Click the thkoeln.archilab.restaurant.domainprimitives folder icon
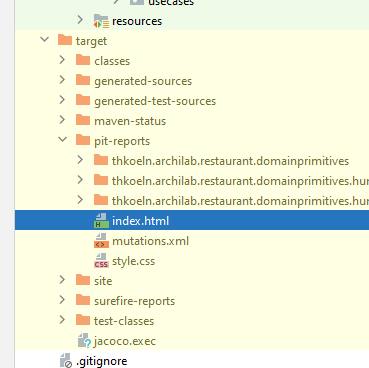The width and height of the screenshot is (369, 368). [101, 160]
